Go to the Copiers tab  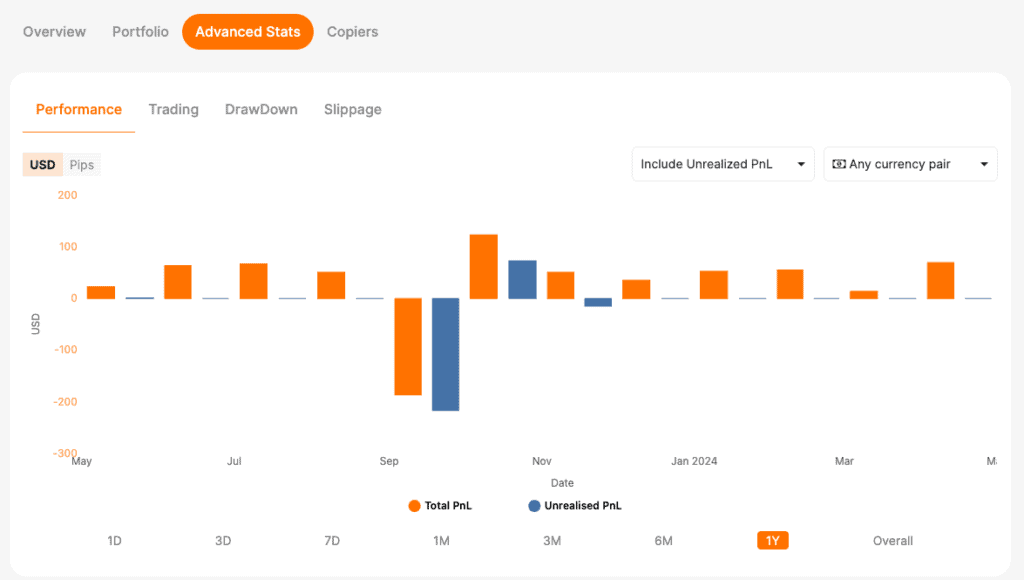353,31
